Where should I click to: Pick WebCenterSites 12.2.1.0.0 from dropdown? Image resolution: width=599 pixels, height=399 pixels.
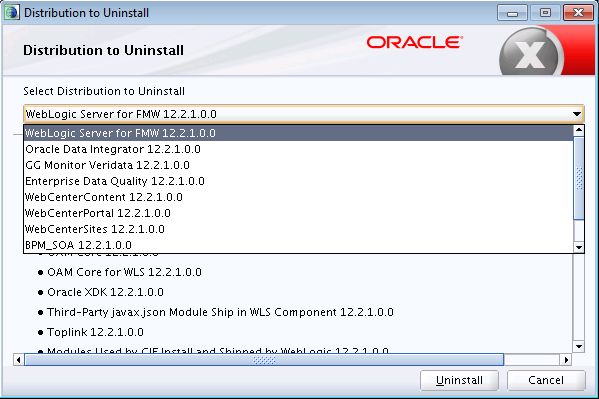pos(298,229)
